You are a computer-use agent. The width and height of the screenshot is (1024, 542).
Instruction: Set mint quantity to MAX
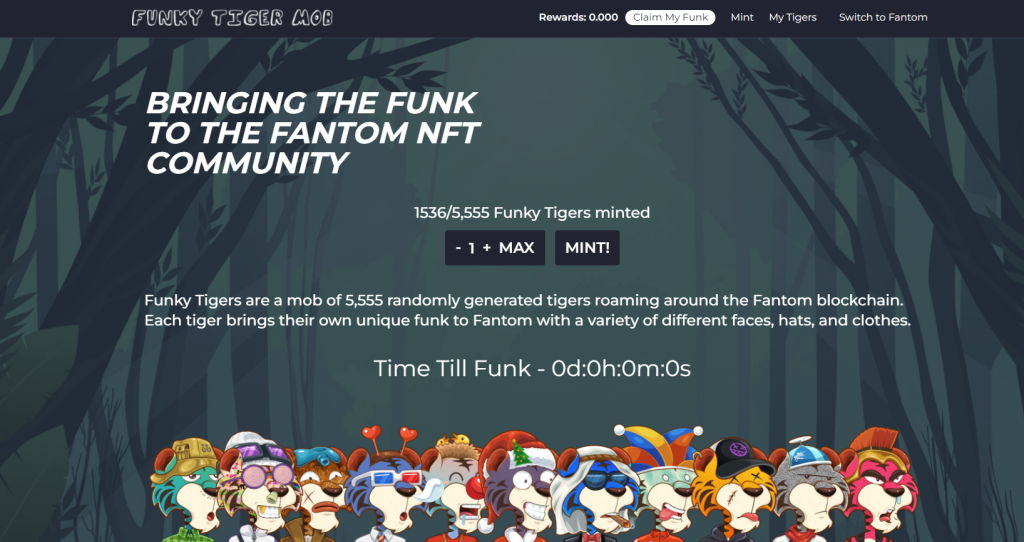point(517,248)
